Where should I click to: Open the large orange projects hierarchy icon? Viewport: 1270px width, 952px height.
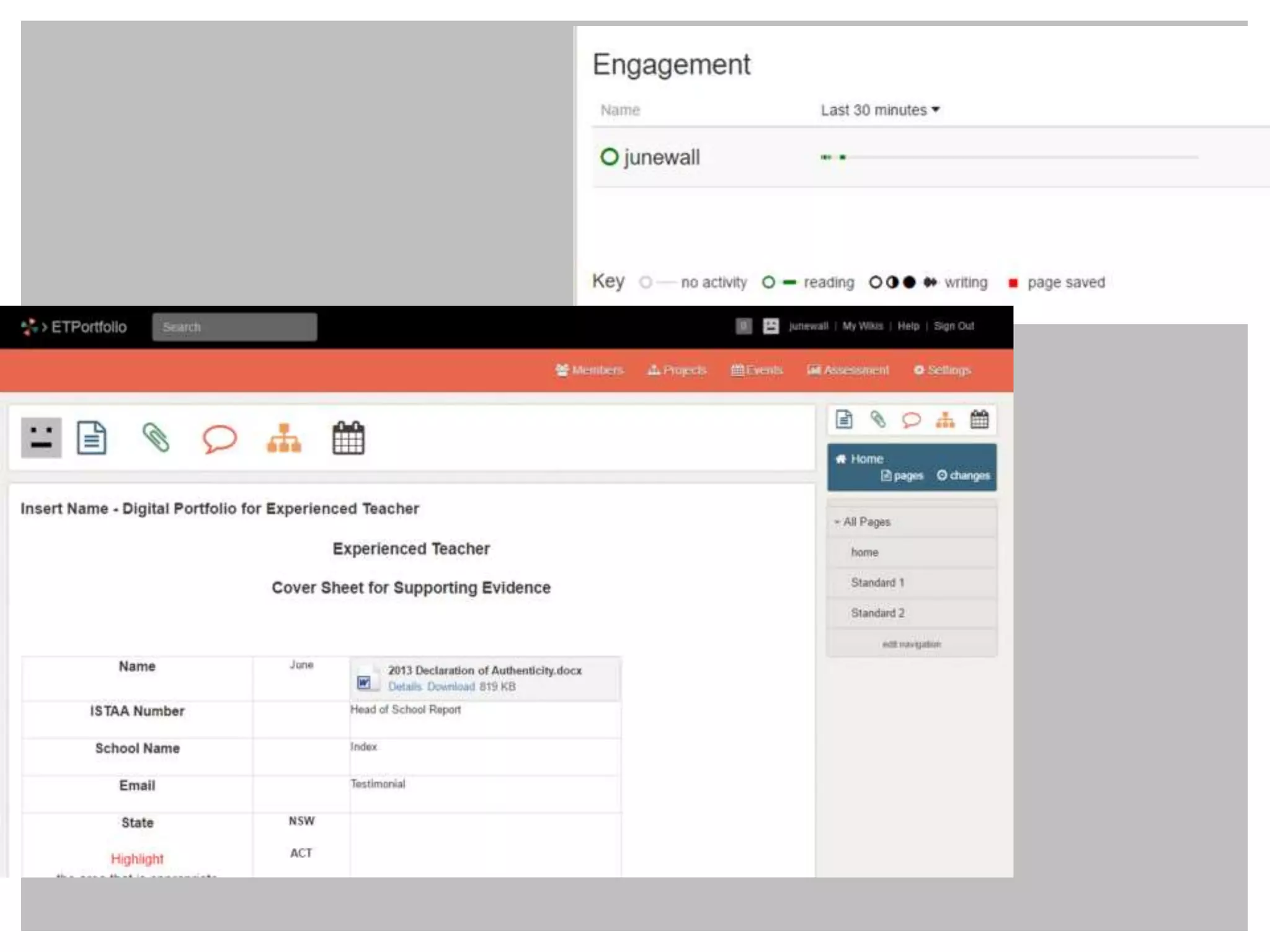[284, 438]
